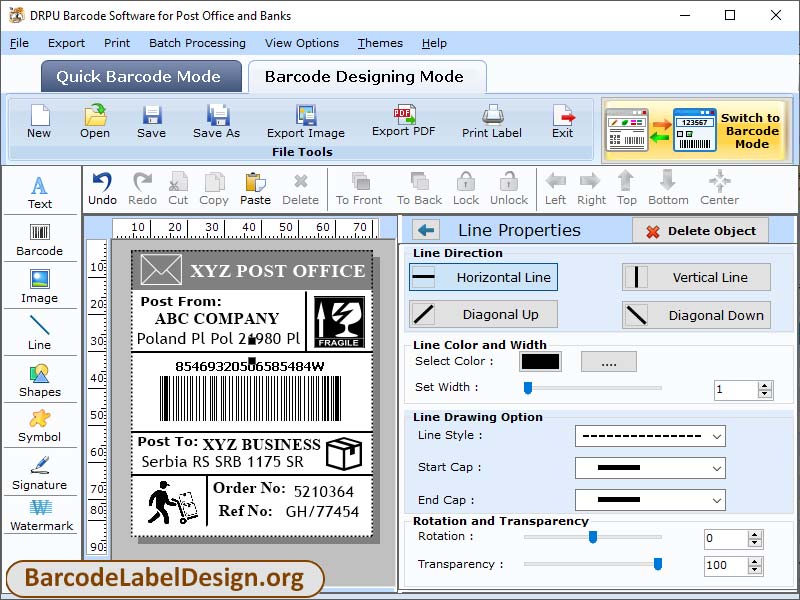
Task: Open the Export menu
Action: [66, 43]
